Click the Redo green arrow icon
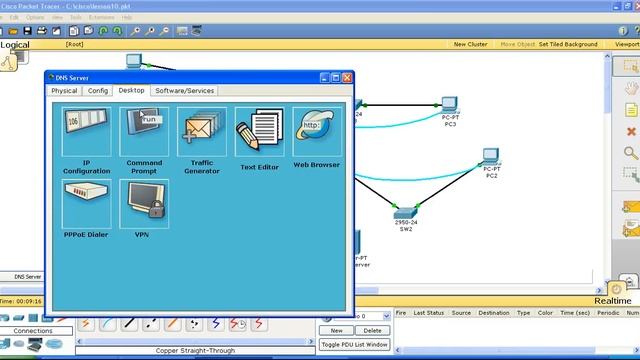This screenshot has height=360, width=640. coord(118,31)
